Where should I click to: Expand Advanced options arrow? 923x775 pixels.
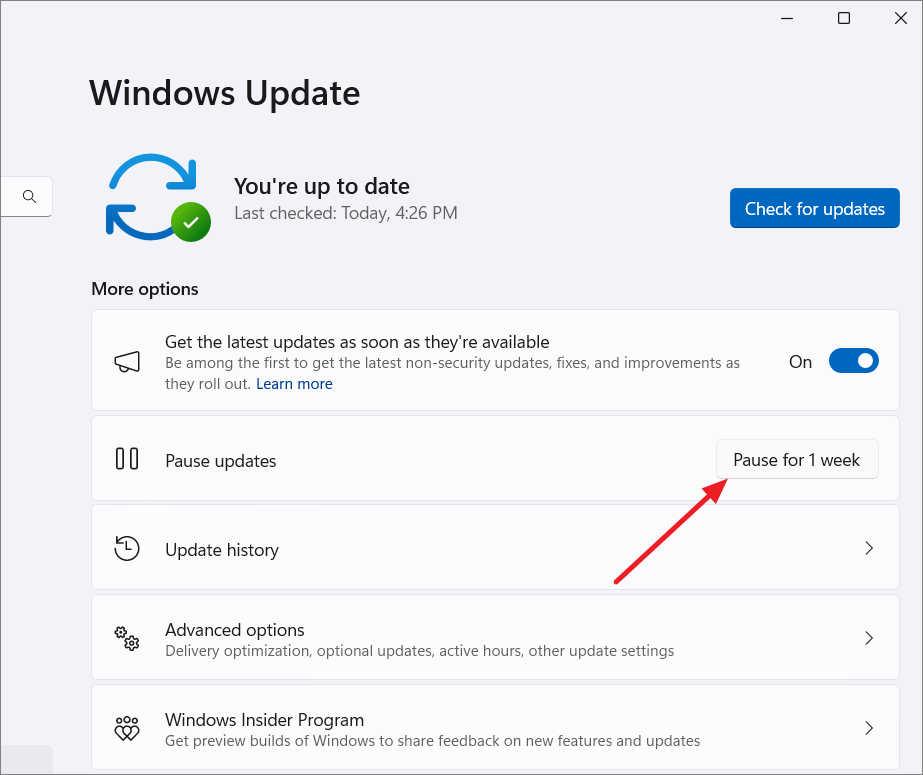869,638
